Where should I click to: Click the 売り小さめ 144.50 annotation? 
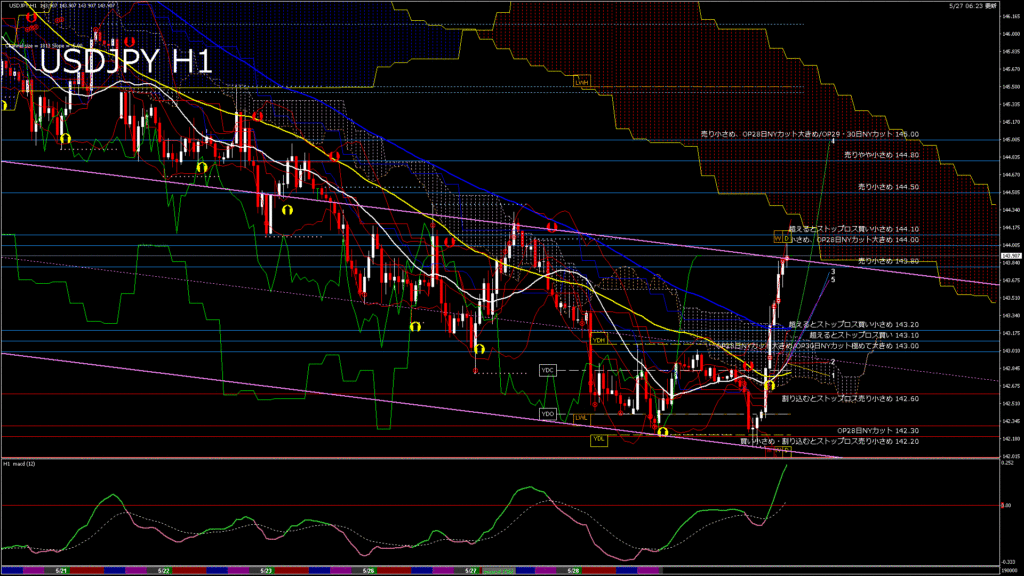click(x=888, y=187)
